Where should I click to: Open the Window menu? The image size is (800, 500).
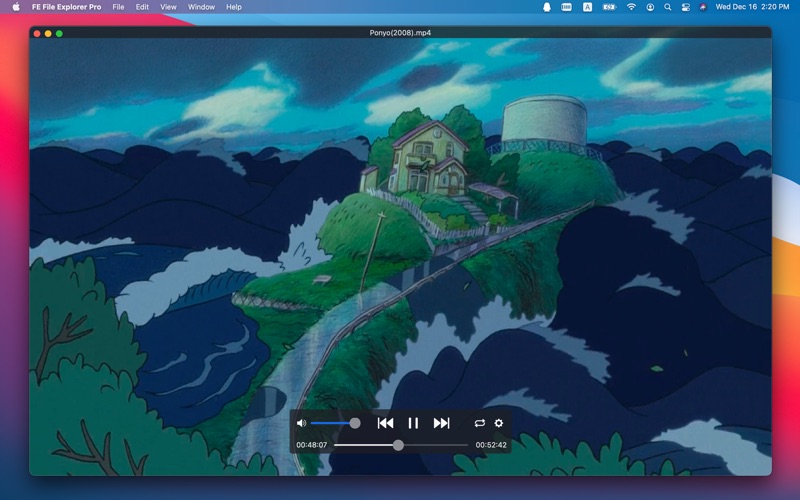201,7
